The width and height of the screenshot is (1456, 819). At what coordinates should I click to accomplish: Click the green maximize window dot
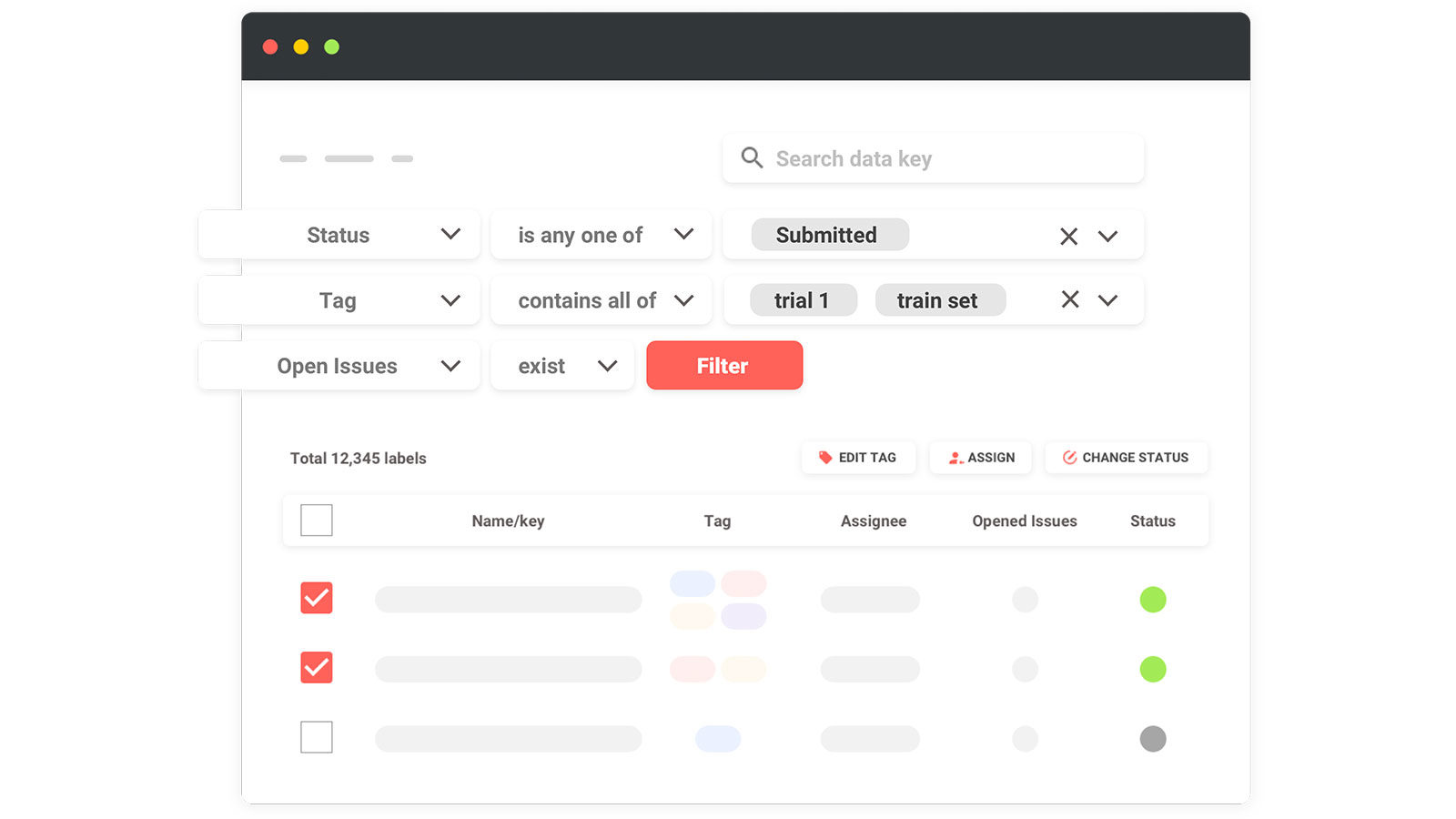(332, 46)
